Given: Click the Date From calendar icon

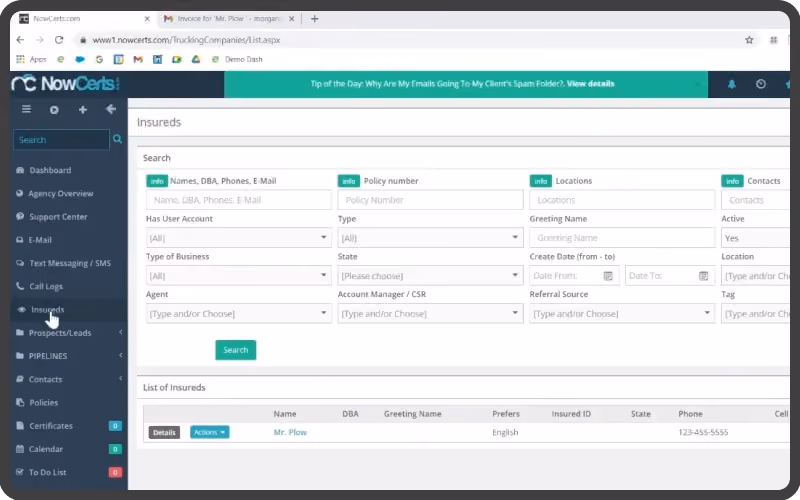Looking at the screenshot, I should [608, 276].
